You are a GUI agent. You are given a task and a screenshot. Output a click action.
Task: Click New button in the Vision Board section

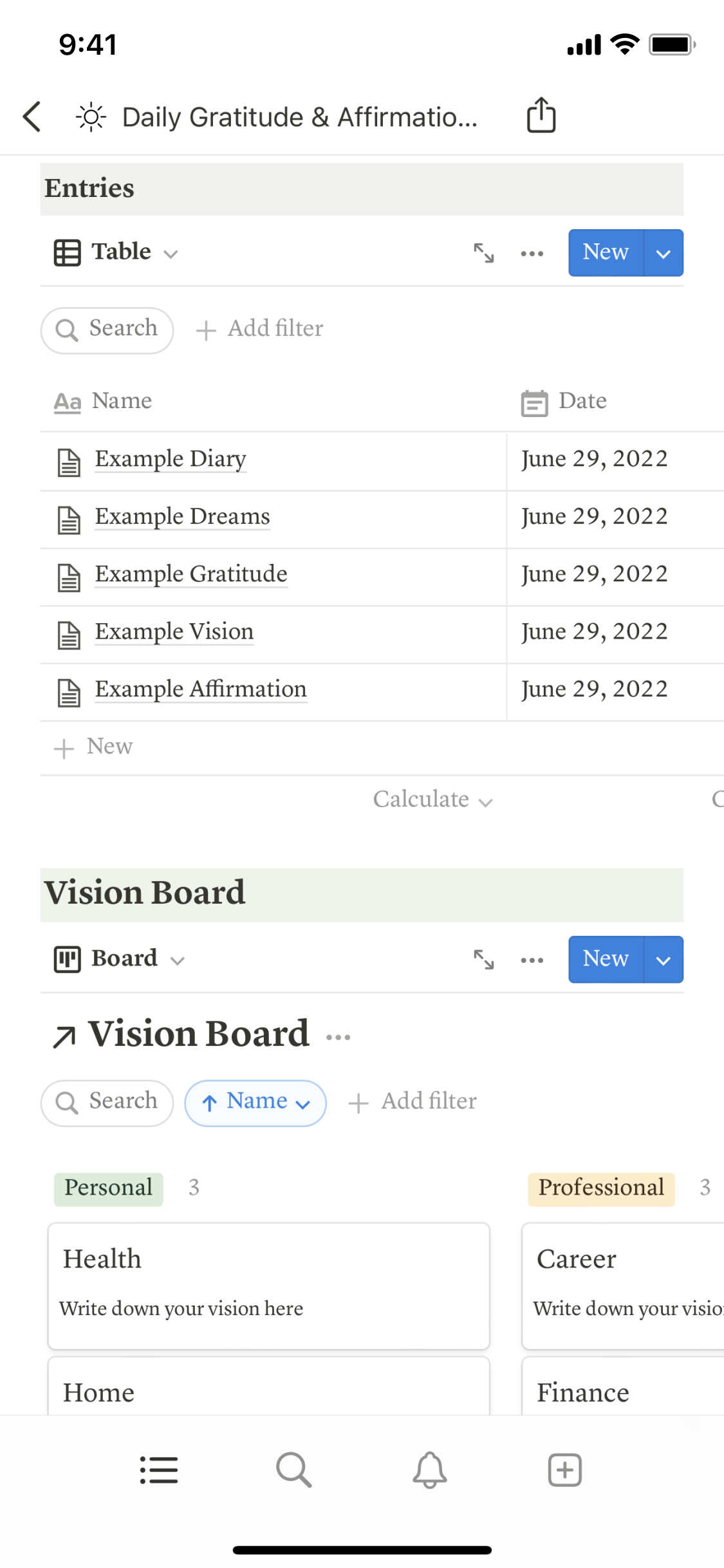[606, 959]
